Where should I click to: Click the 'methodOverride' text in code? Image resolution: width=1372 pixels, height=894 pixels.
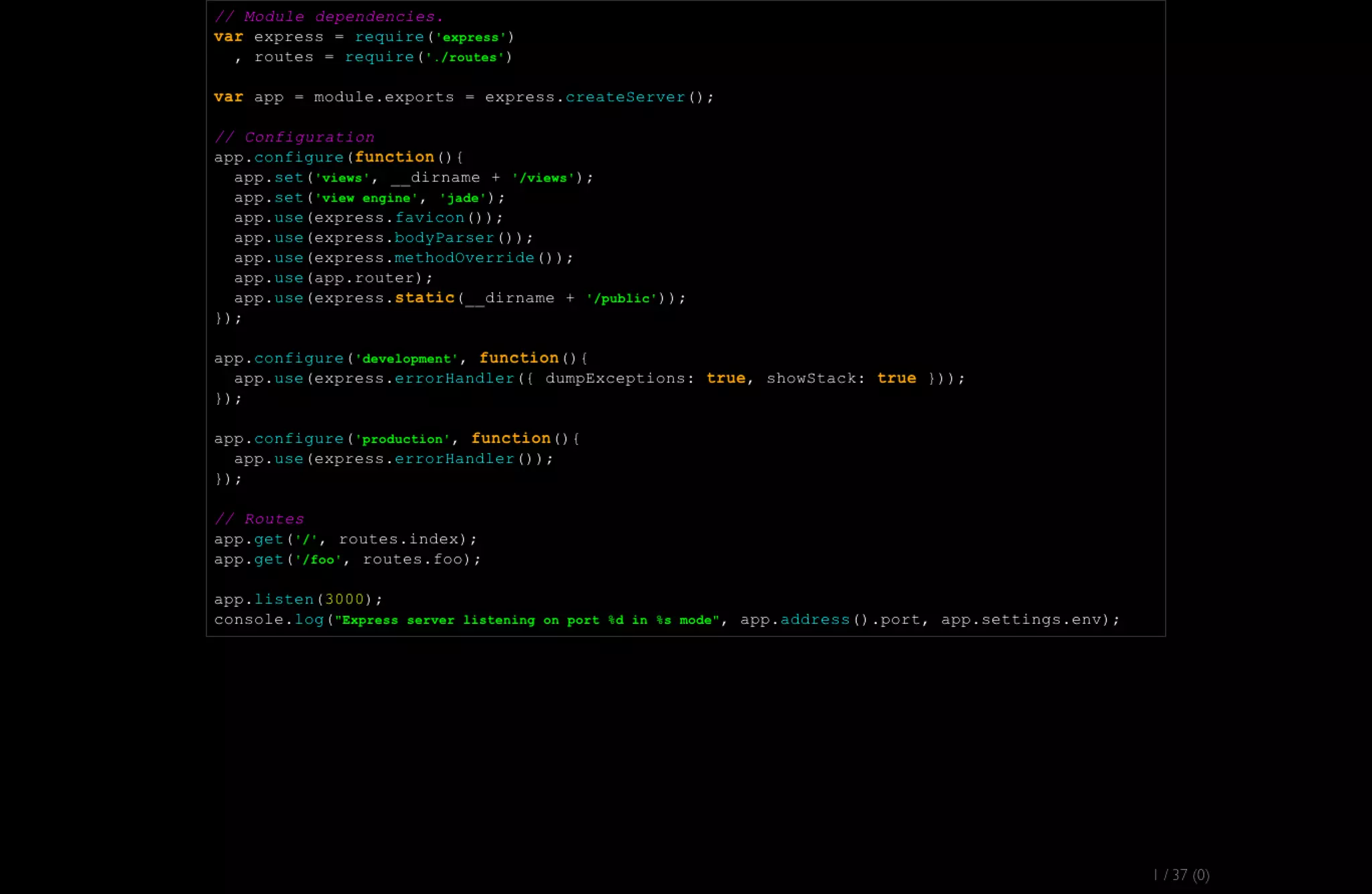(464, 258)
